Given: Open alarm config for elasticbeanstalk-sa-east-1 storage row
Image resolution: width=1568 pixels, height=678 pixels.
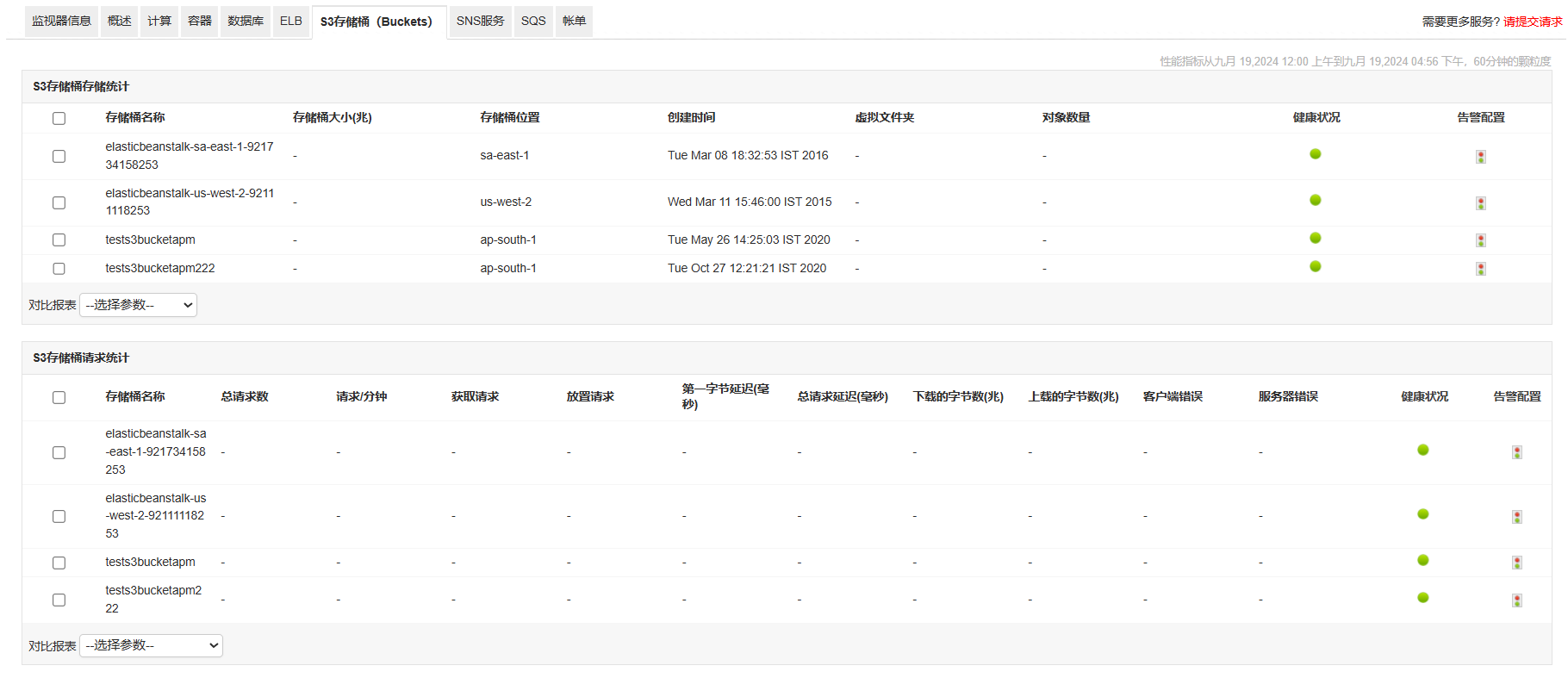Looking at the screenshot, I should click(1481, 157).
